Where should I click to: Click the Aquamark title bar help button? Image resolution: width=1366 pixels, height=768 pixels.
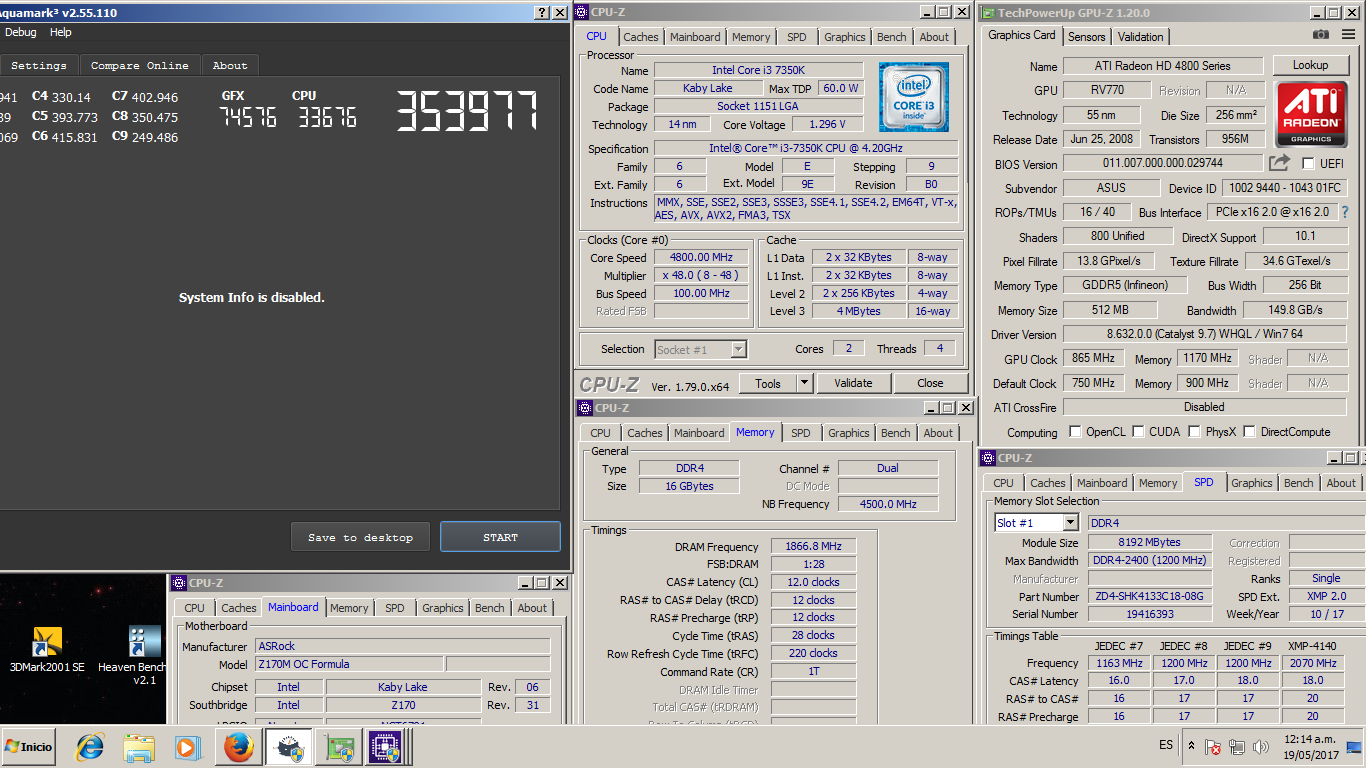[x=543, y=12]
